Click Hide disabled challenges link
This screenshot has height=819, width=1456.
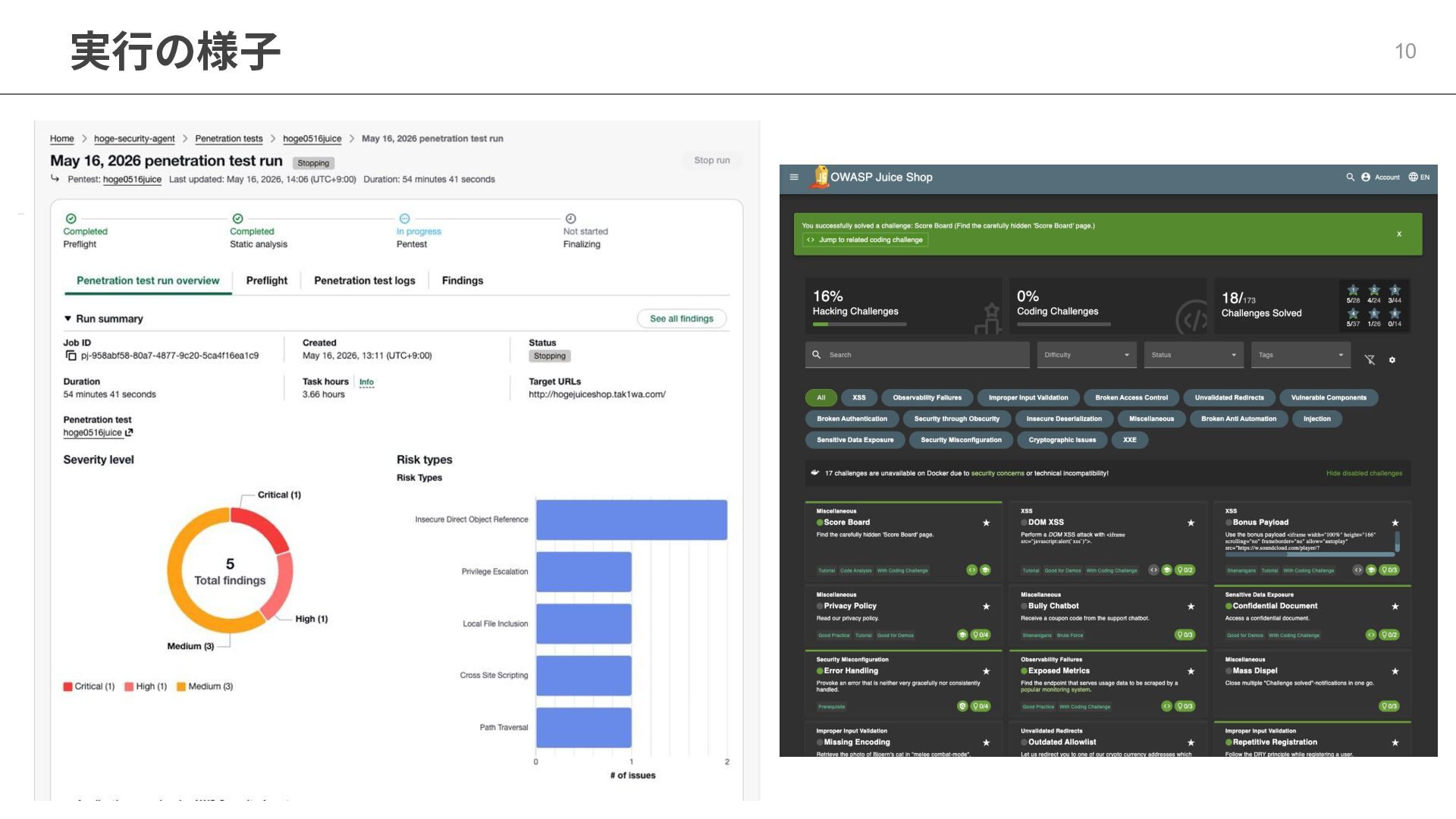[1363, 473]
